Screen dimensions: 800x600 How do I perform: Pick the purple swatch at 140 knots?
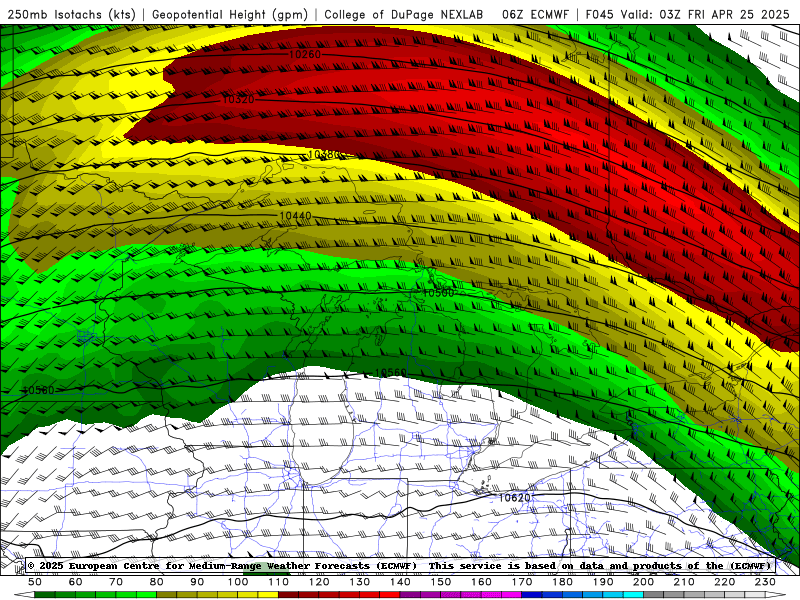point(411,595)
